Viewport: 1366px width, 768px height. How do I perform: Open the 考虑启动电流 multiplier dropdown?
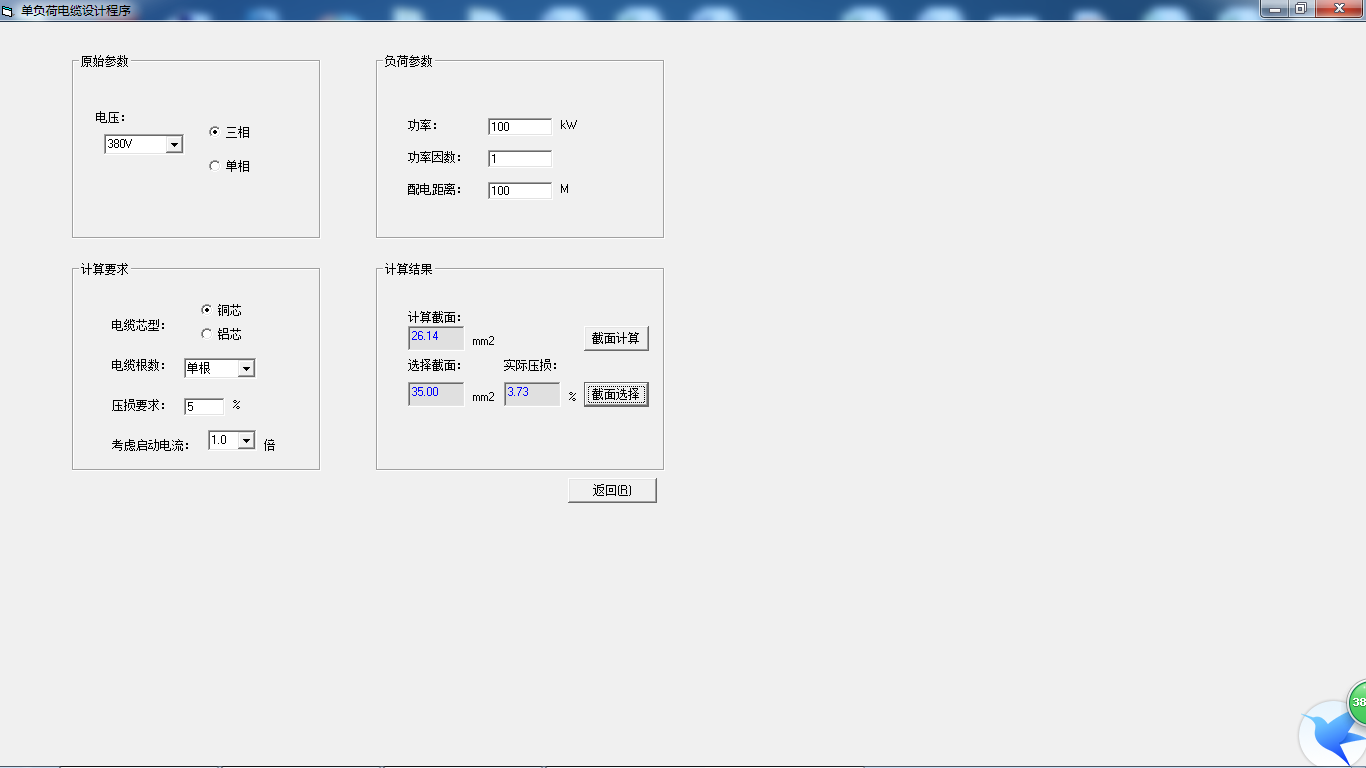pos(246,441)
